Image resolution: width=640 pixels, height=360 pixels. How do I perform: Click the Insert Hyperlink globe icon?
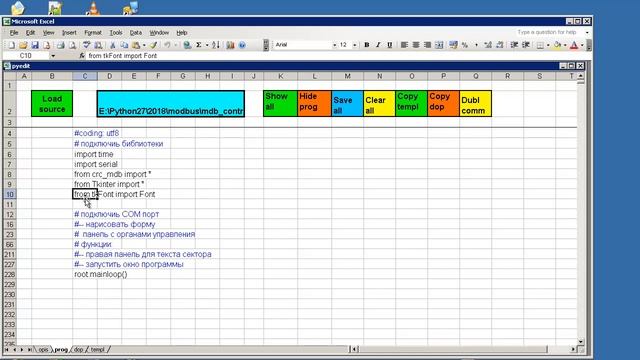pyautogui.click(x=187, y=45)
